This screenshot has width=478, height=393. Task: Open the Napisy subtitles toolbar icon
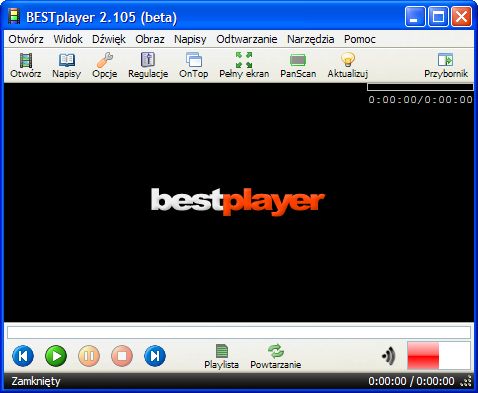click(67, 65)
